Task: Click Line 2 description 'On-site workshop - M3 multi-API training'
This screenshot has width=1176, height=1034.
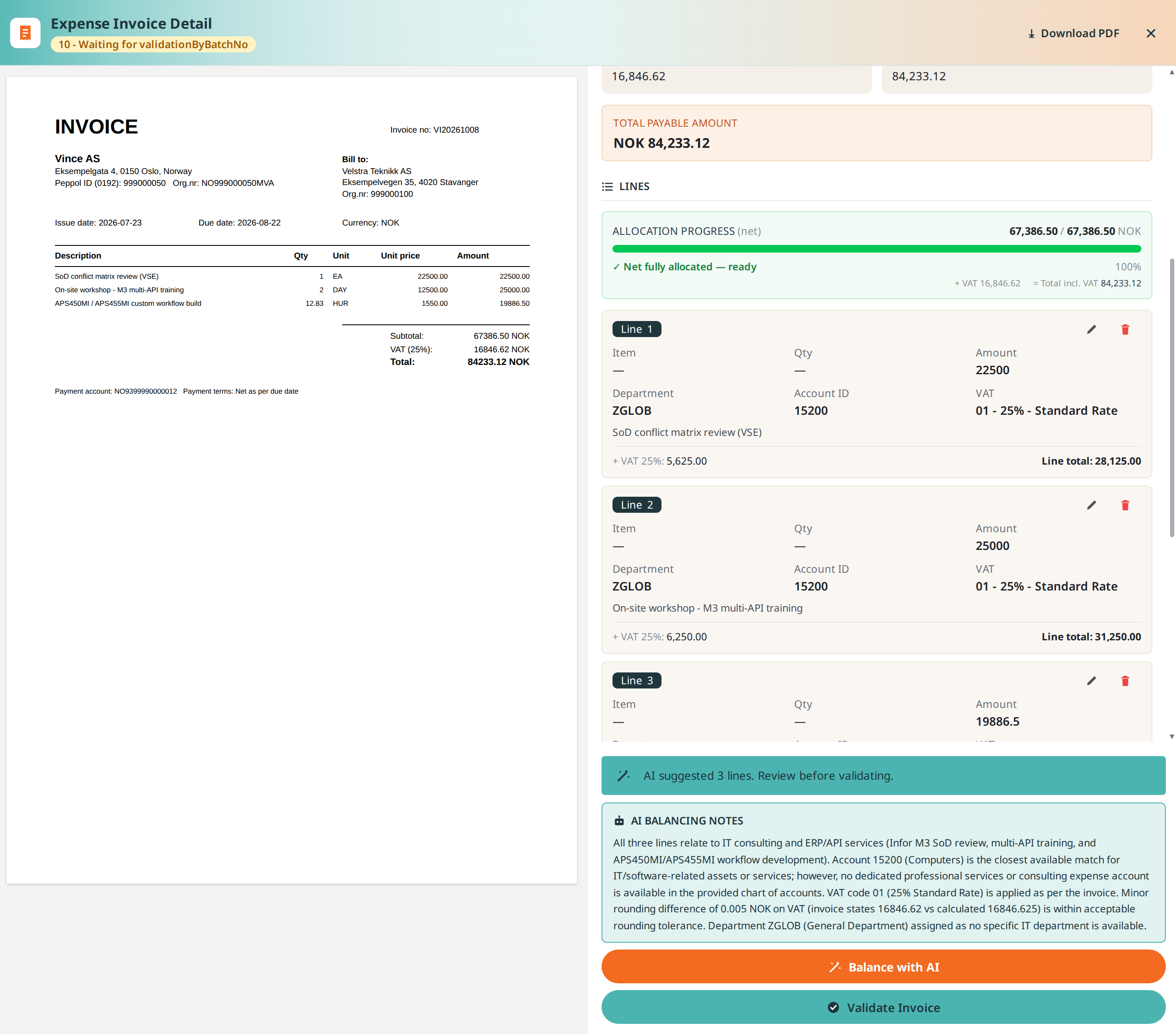Action: 707,608
